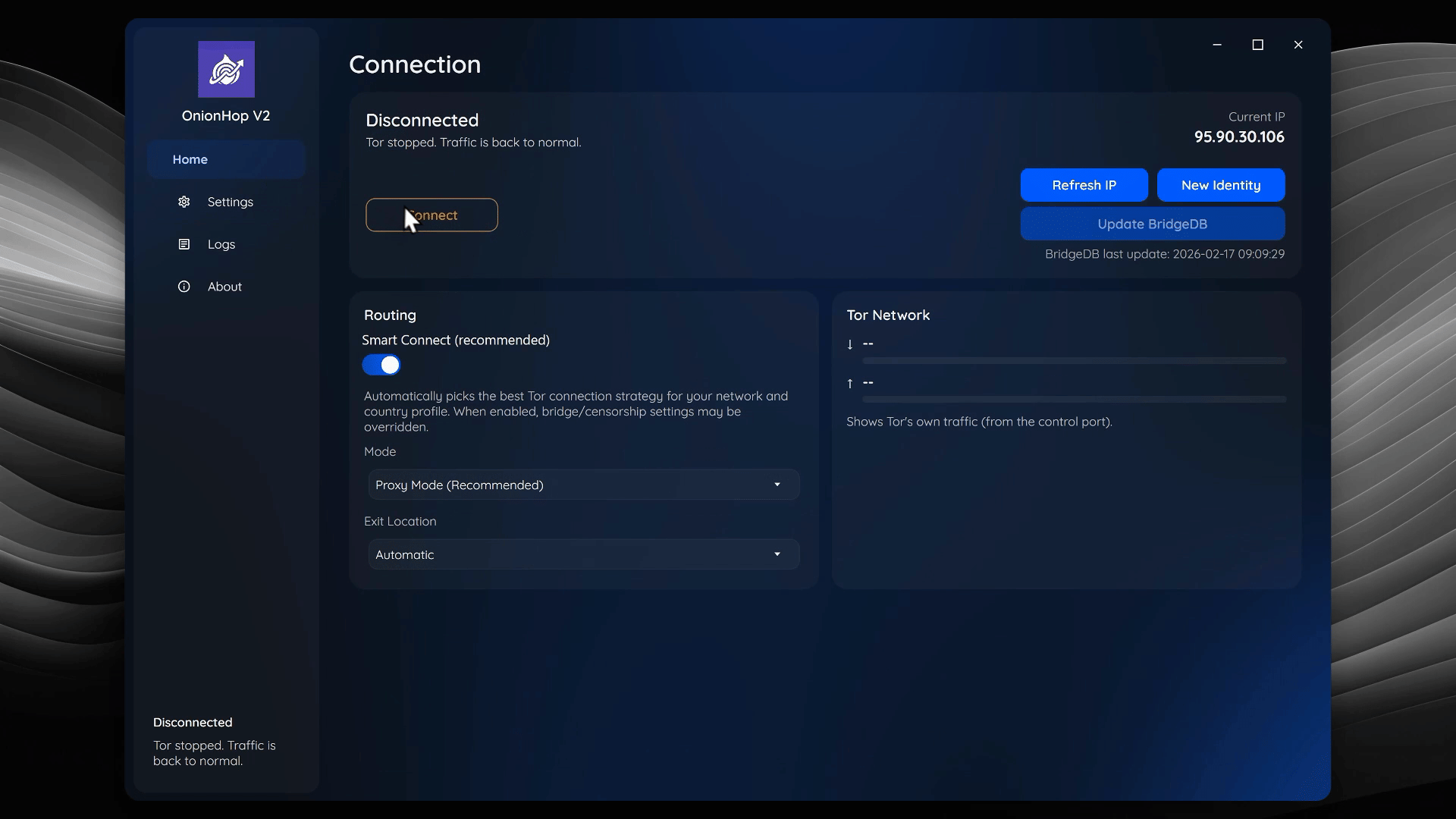Request a New Identity

[x=1220, y=185]
